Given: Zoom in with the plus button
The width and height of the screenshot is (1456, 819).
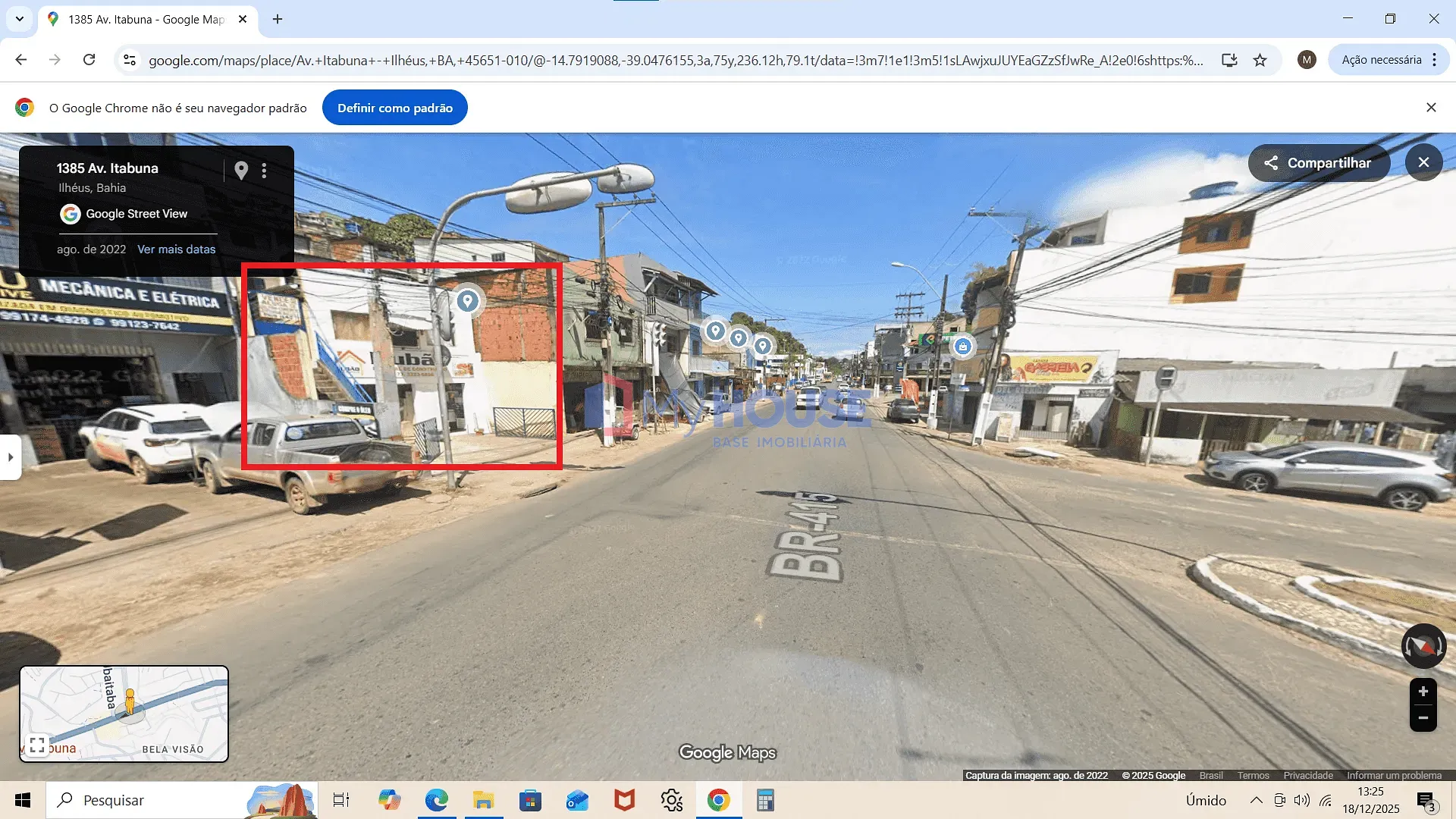Looking at the screenshot, I should coord(1423,692).
